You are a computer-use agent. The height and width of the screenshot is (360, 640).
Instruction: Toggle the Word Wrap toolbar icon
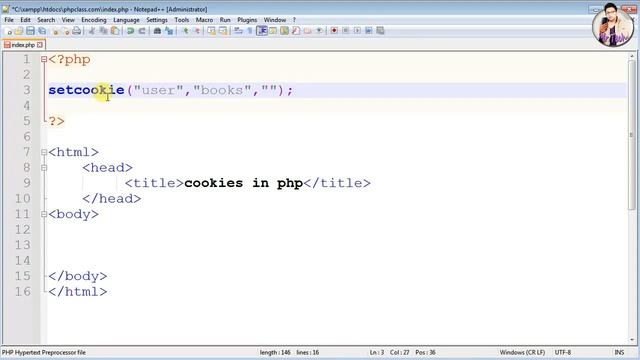pos(238,31)
